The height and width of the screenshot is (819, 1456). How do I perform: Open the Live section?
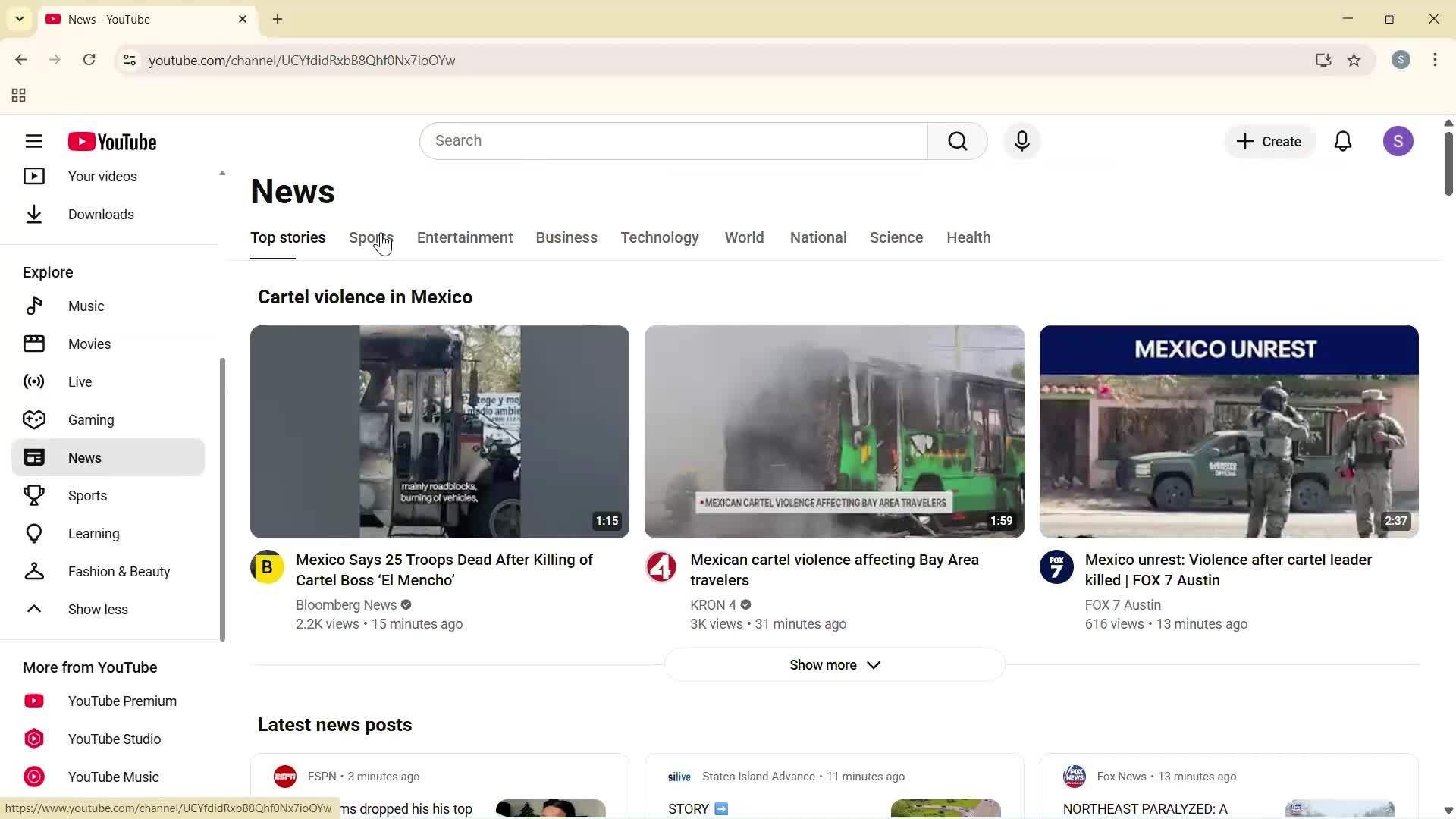tap(79, 381)
